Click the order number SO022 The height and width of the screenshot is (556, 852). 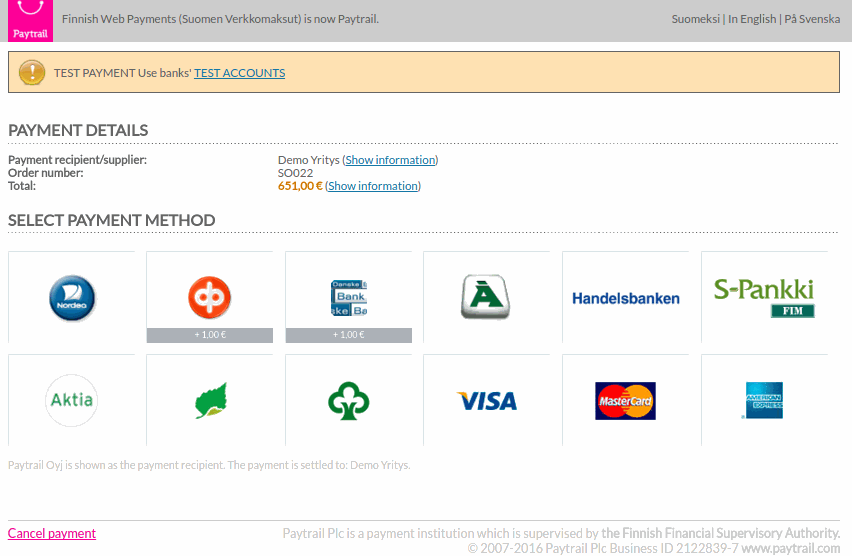pos(296,173)
